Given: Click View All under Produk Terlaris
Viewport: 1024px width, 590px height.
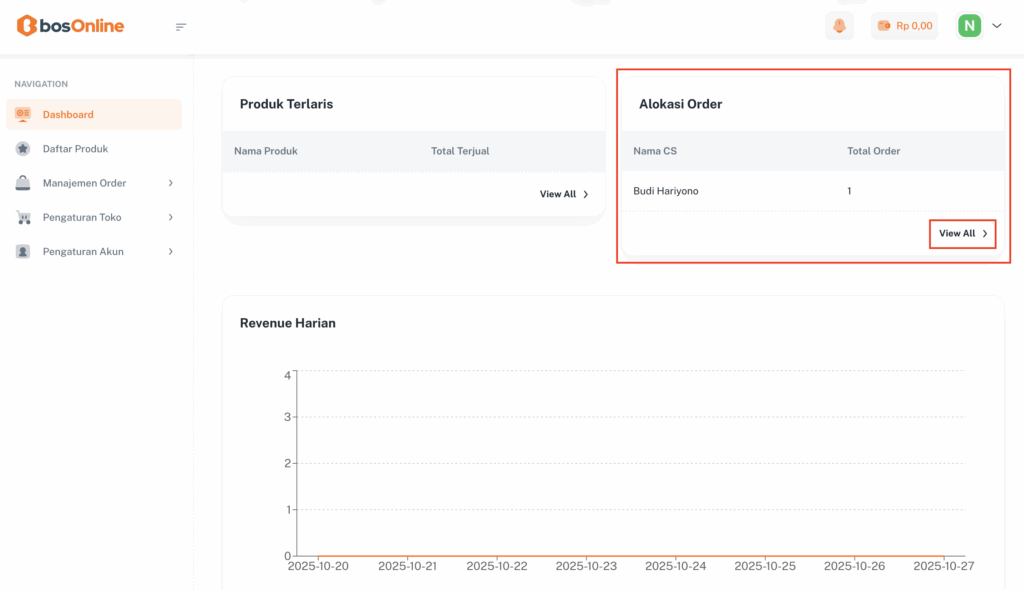Looking at the screenshot, I should (564, 194).
